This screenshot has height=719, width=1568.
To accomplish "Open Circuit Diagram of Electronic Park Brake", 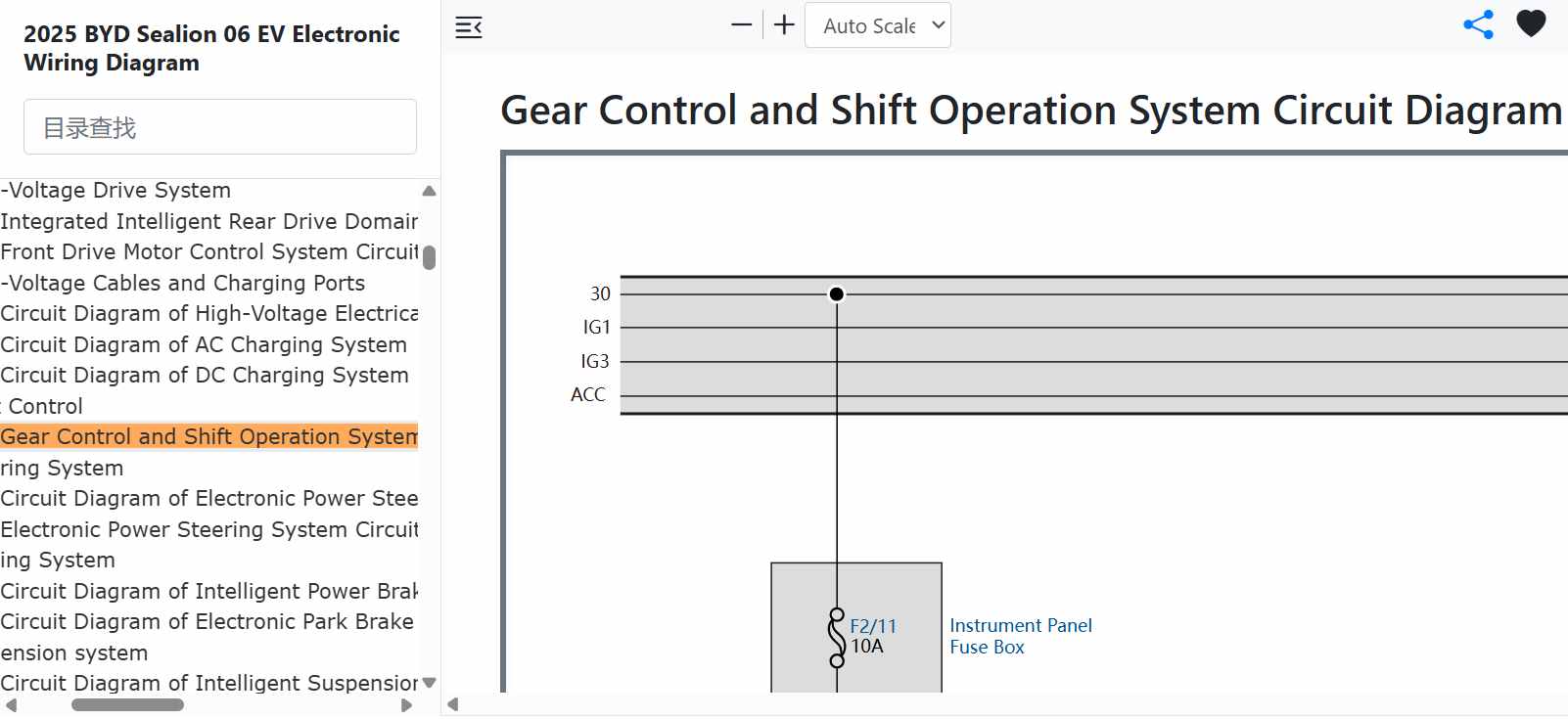I will [208, 622].
